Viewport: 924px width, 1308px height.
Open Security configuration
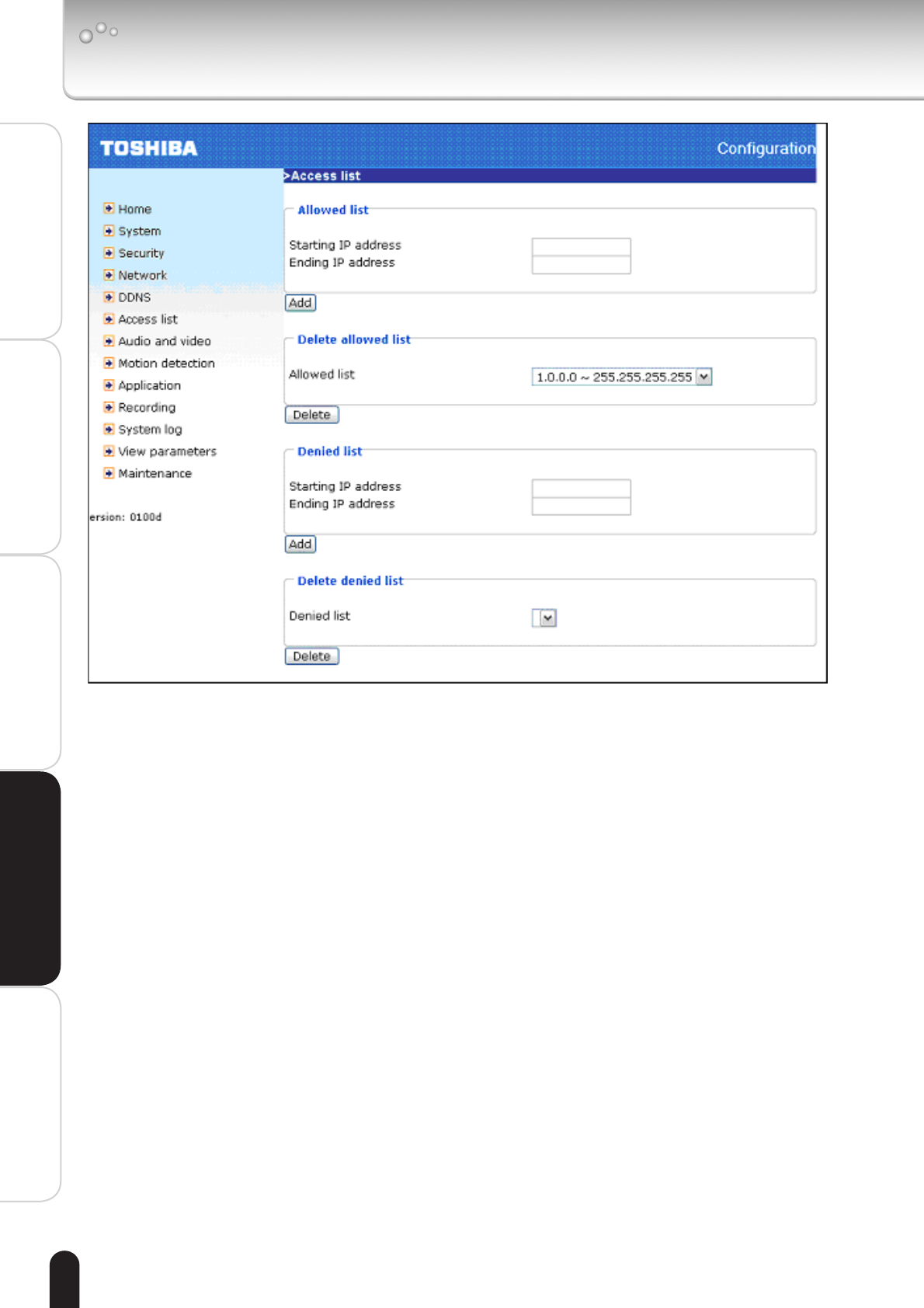[141, 253]
